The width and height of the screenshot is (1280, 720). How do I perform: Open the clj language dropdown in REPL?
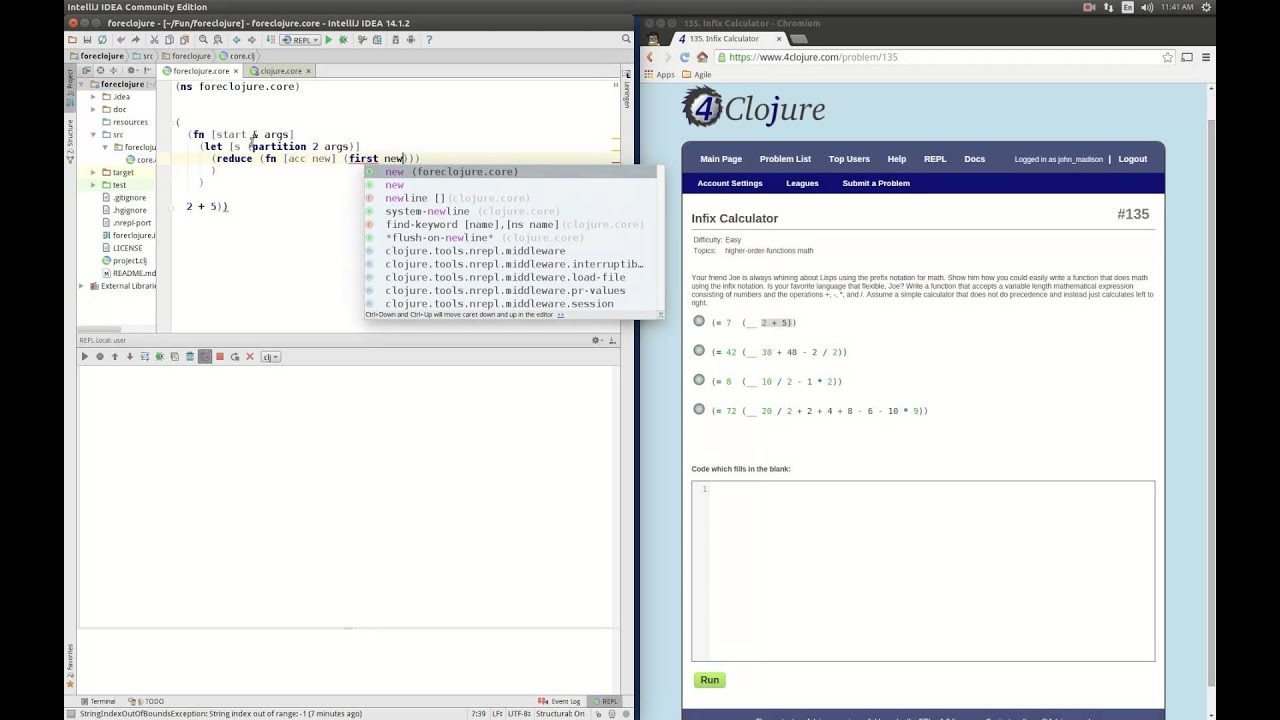coord(271,357)
